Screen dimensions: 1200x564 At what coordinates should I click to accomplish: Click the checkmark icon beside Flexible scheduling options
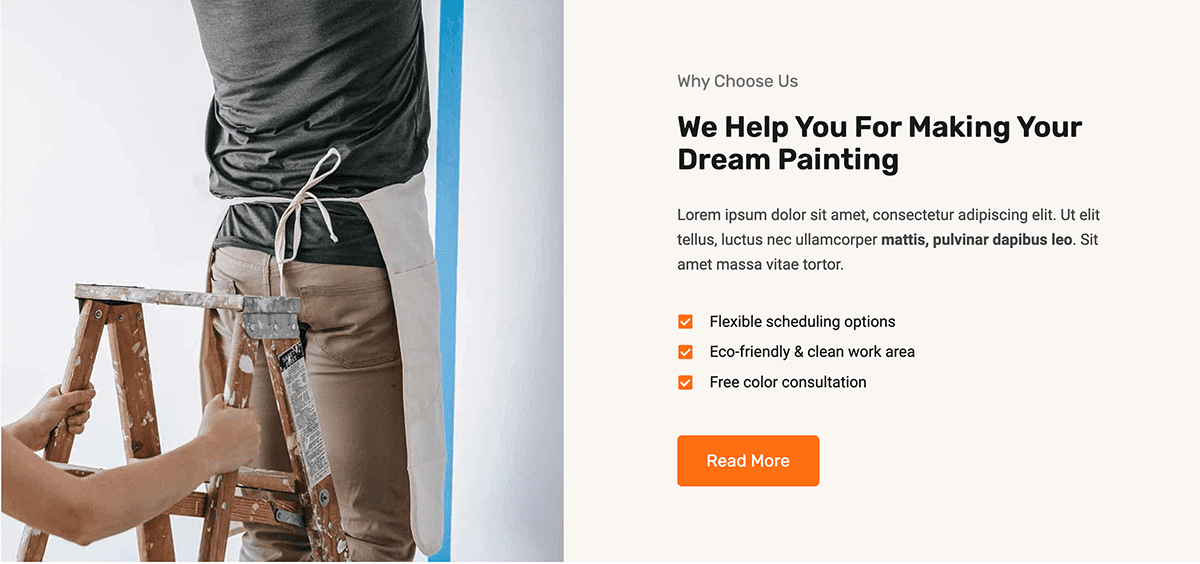(685, 322)
